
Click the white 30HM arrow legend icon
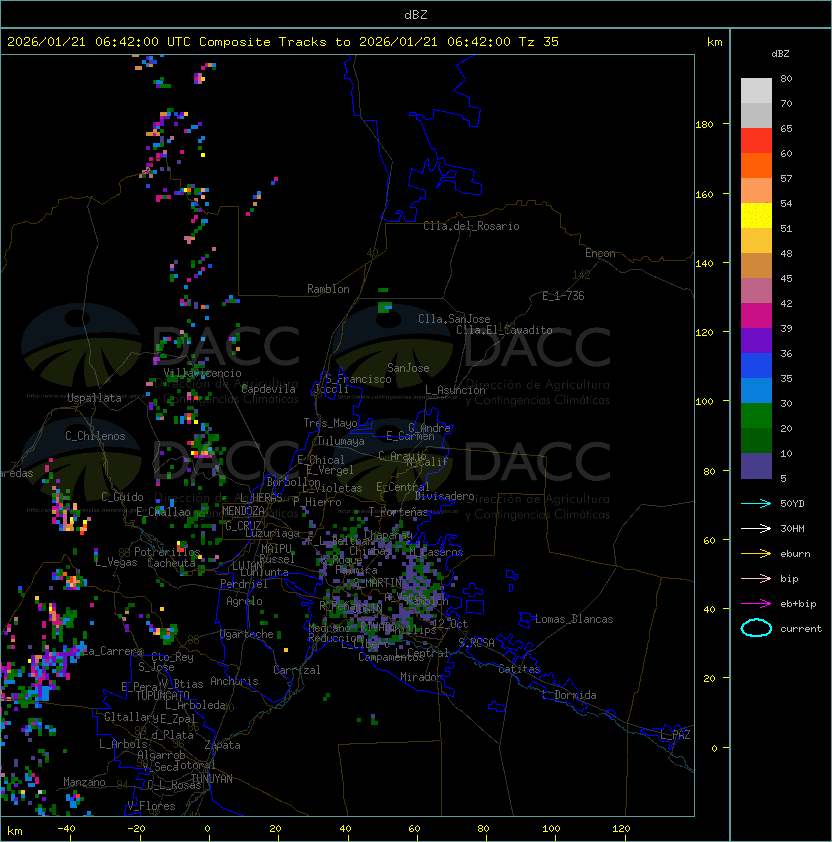pyautogui.click(x=756, y=528)
